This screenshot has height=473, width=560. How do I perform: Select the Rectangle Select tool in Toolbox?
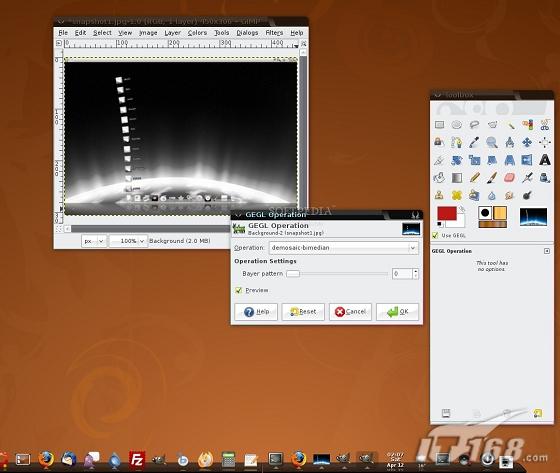(x=439, y=125)
